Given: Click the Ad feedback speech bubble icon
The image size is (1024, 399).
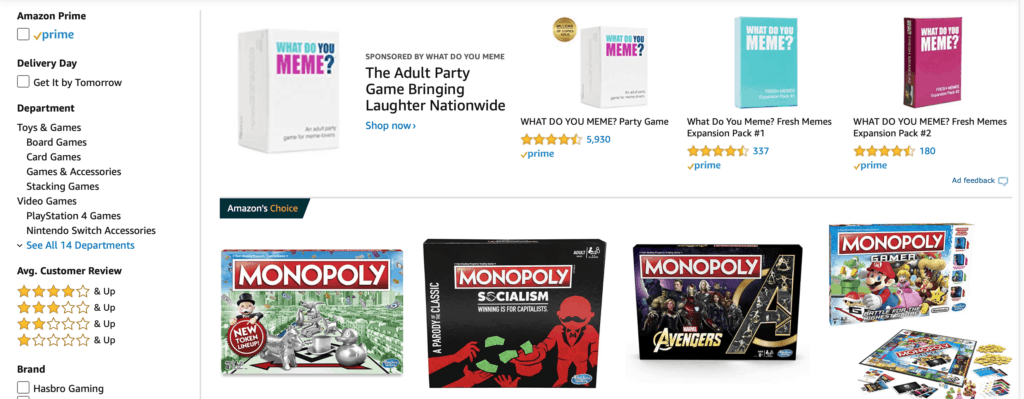Looking at the screenshot, I should pyautogui.click(x=1003, y=181).
